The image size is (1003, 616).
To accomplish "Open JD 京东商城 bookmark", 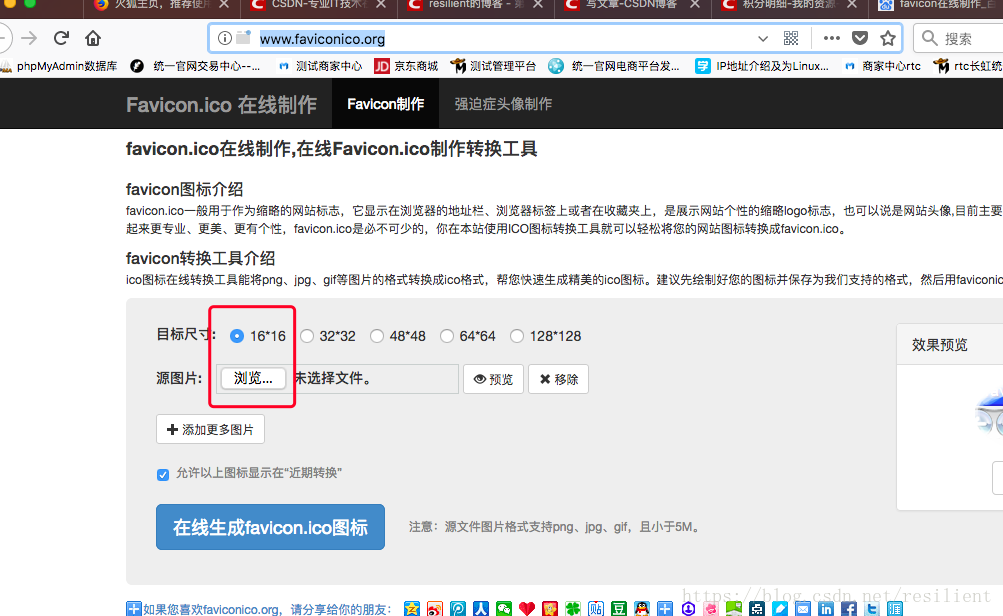I will click(x=406, y=66).
